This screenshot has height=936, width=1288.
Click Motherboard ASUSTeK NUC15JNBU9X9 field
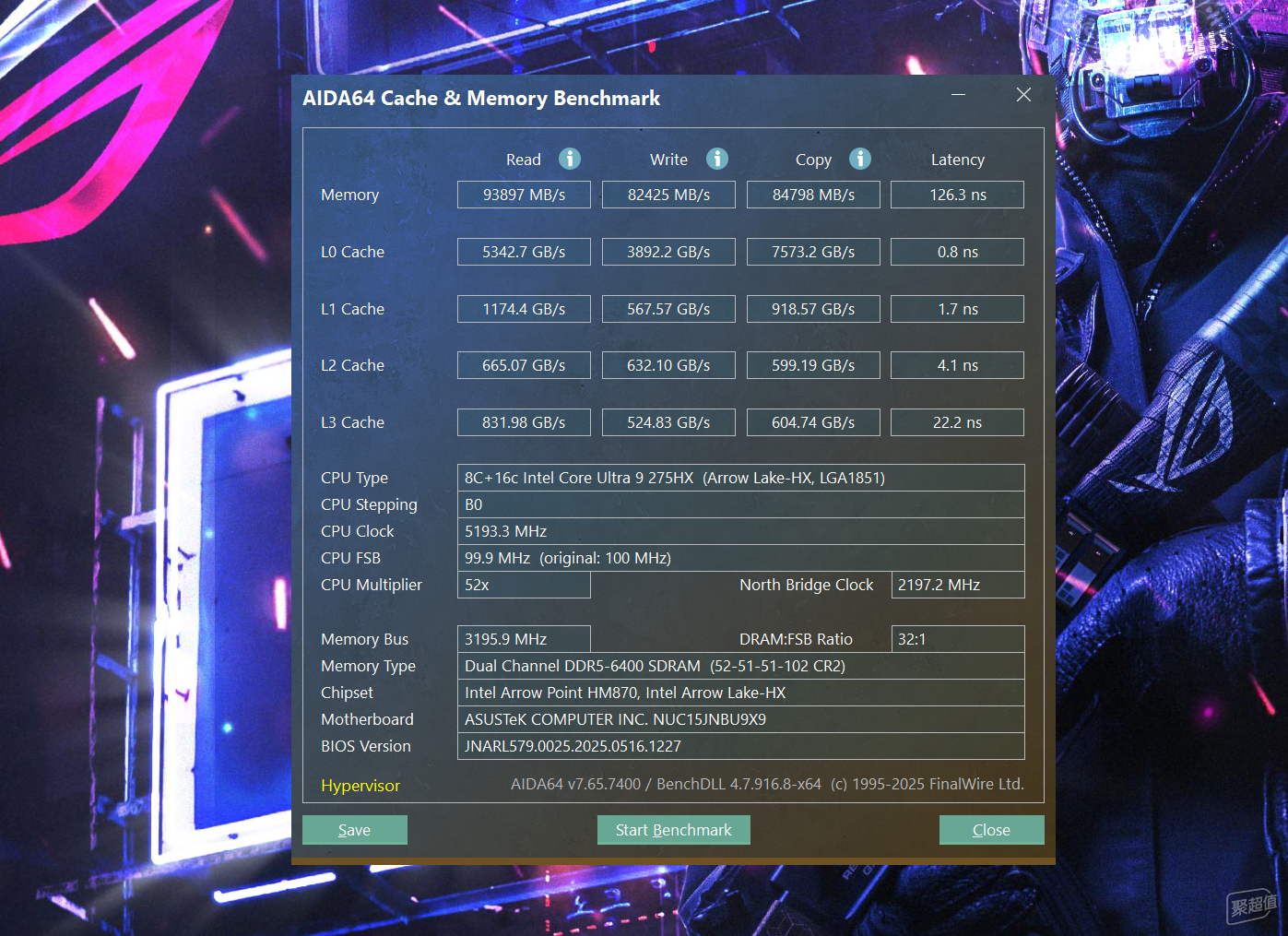coord(741,719)
